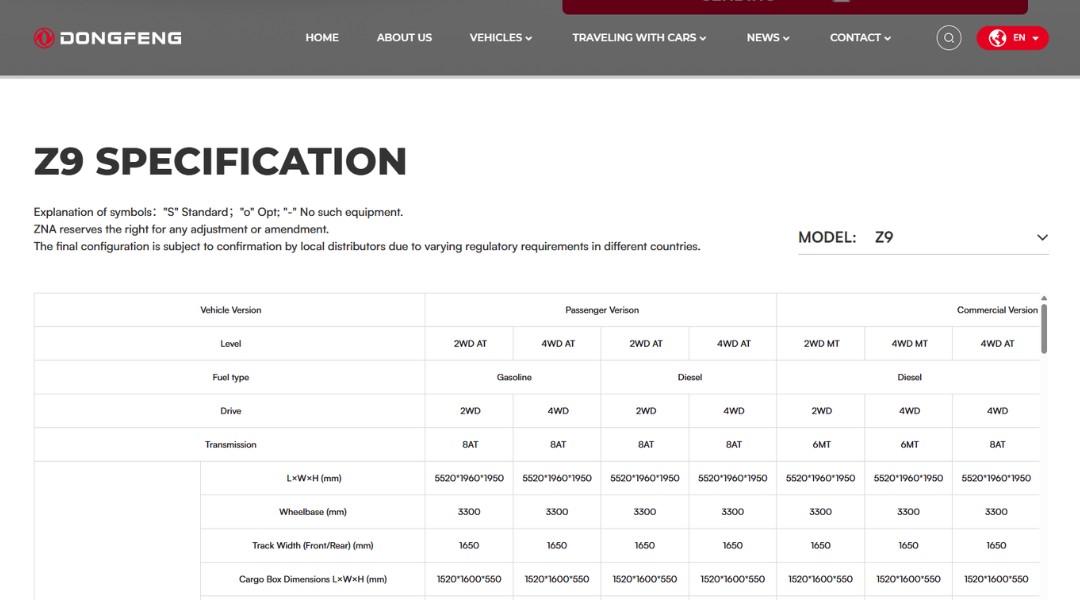Viewport: 1080px width, 600px height.
Task: Expand the News menu
Action: click(768, 38)
